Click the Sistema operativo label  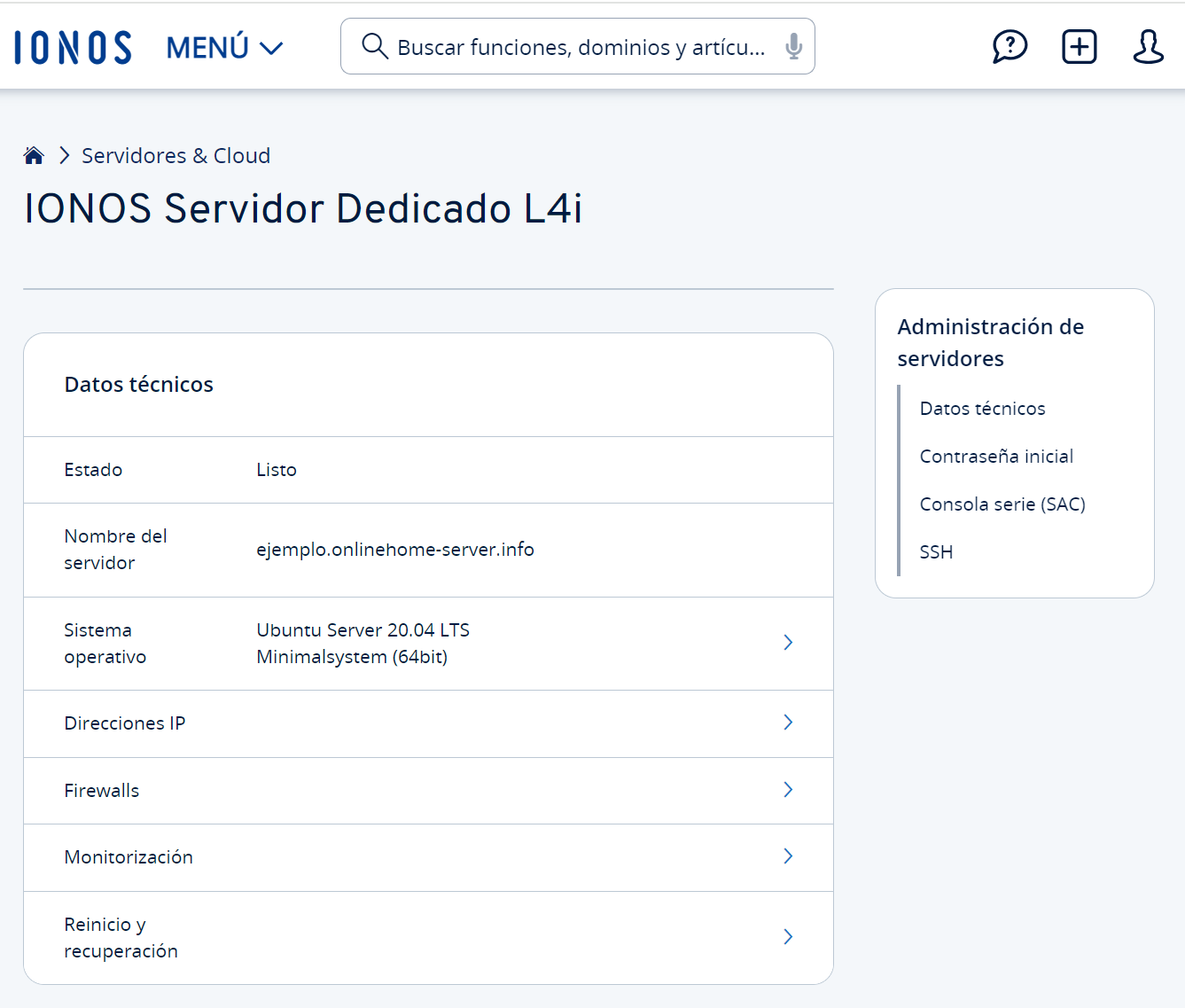[105, 644]
